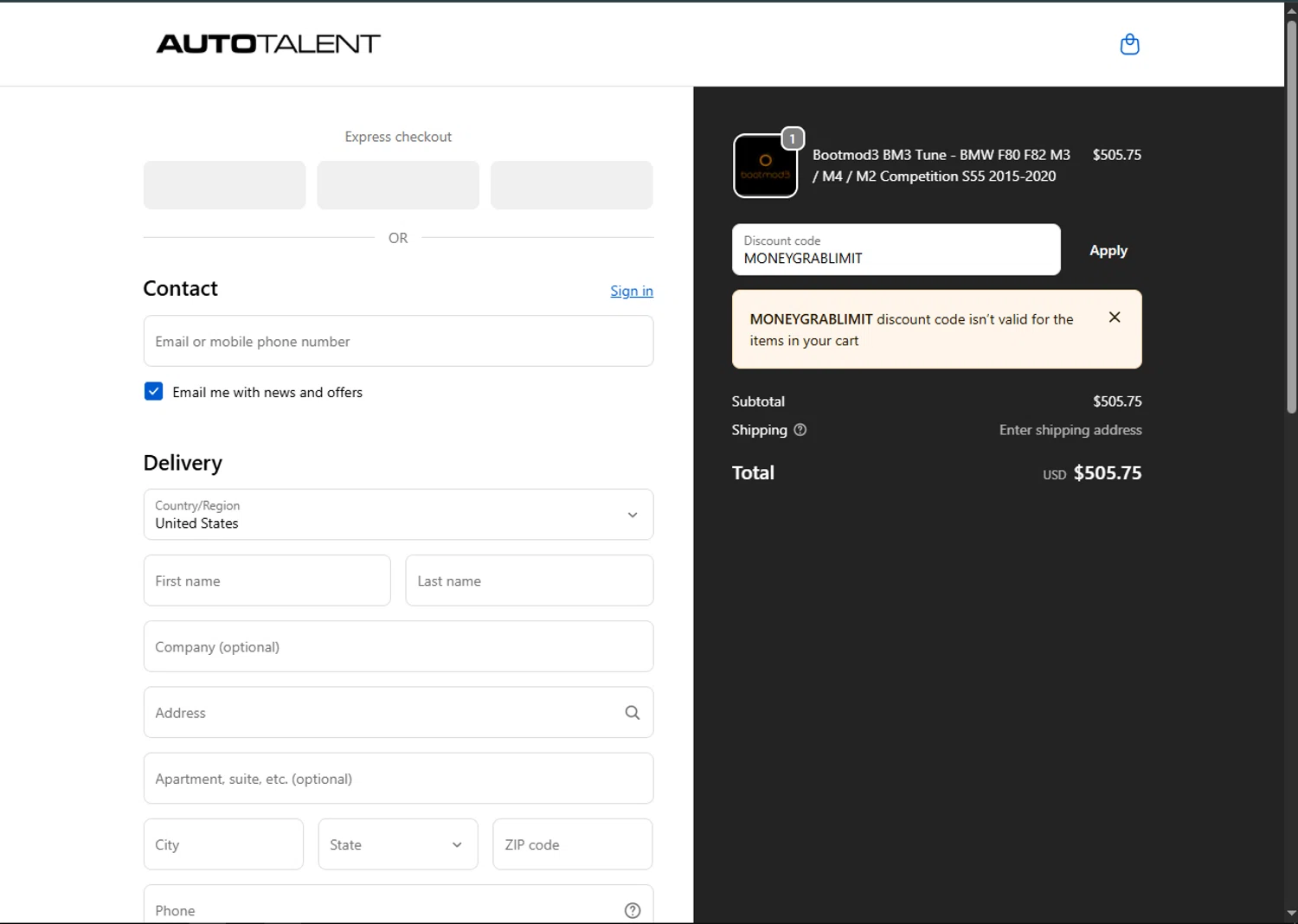Focus the ZIP code field
The image size is (1298, 924).
(573, 844)
